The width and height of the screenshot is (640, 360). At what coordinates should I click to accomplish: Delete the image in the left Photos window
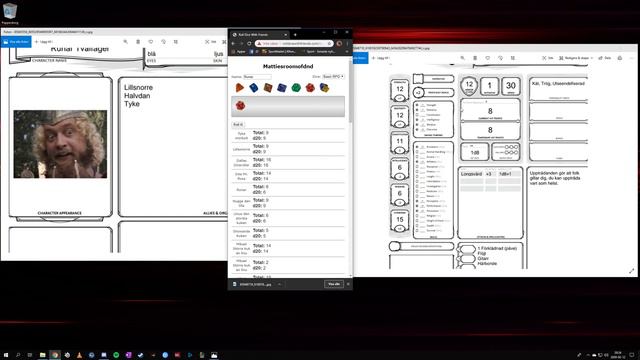click(x=138, y=42)
